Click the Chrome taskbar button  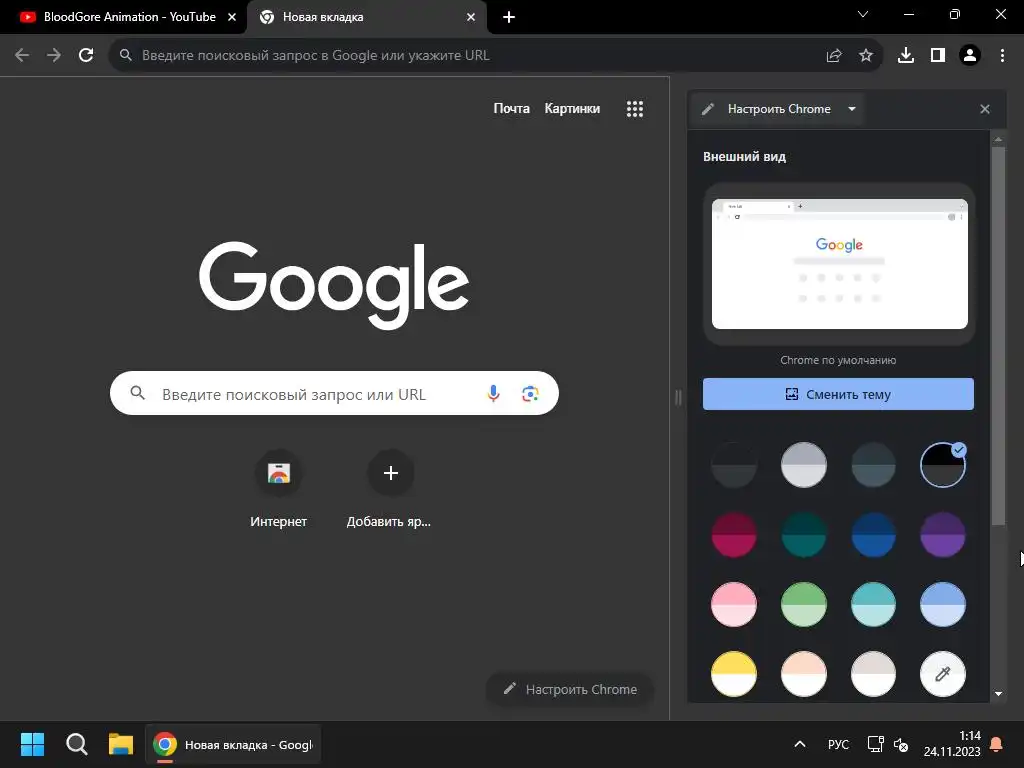tap(233, 744)
